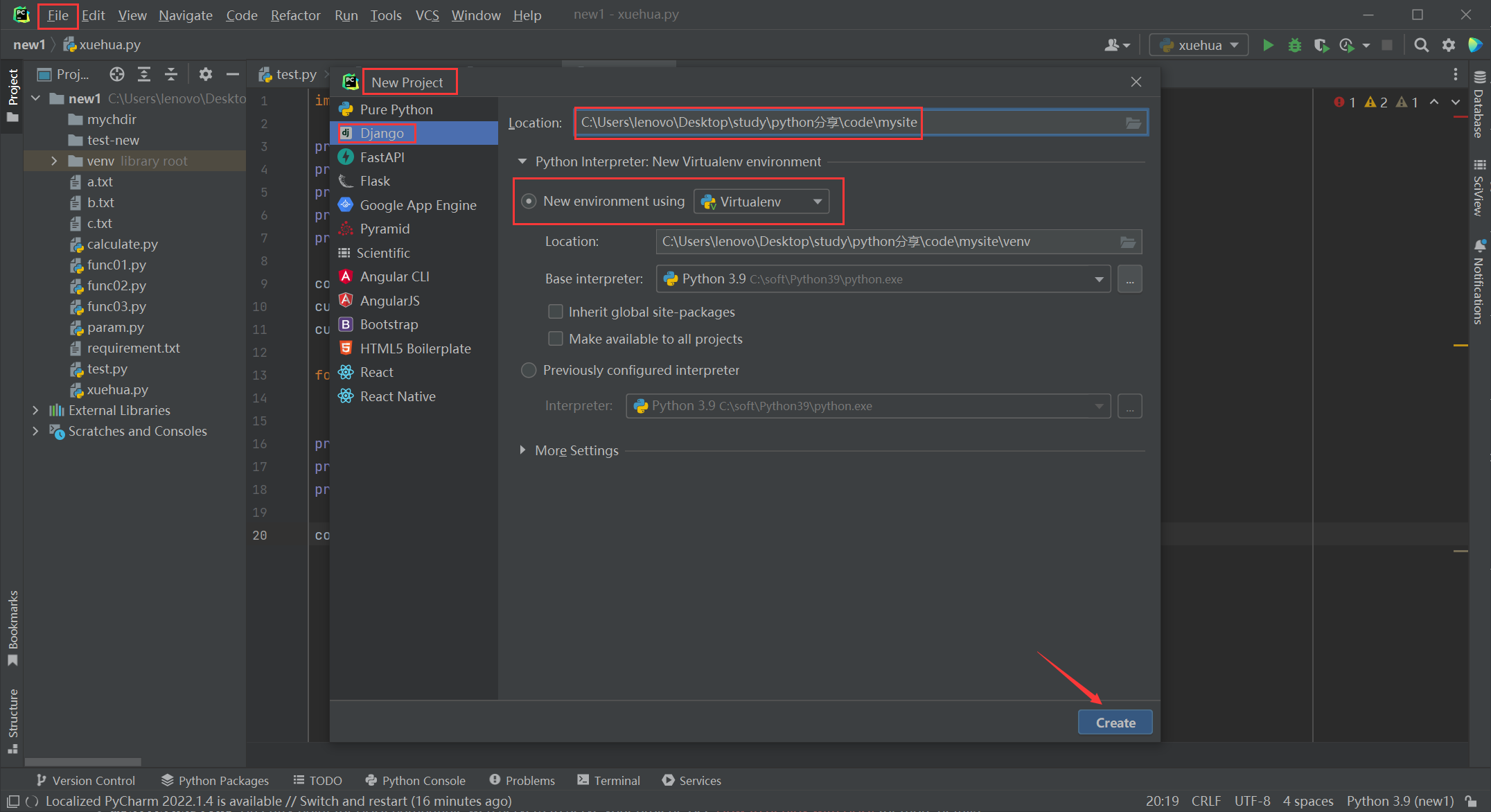Collapse Python Interpreter section

[x=522, y=161]
